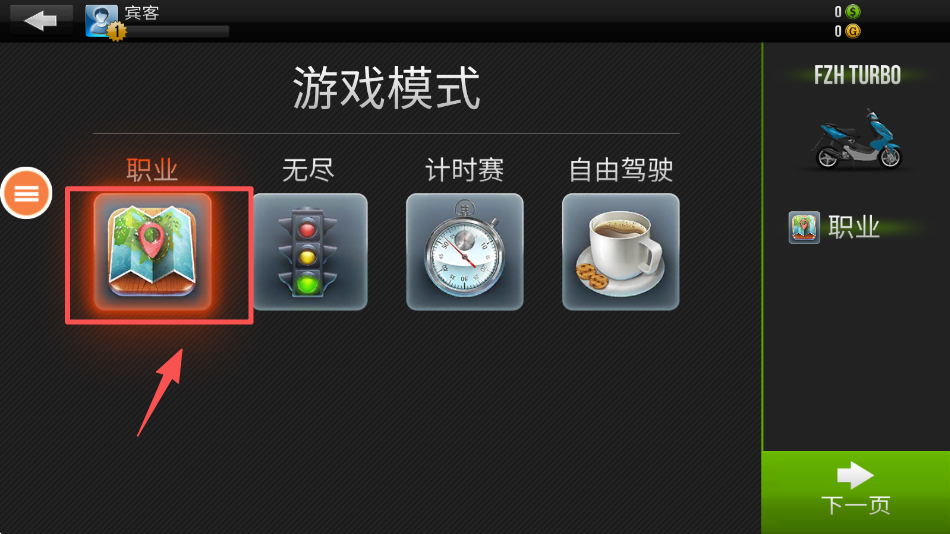Choose the 无尽 endless traffic light icon
This screenshot has height=534, width=950.
[x=309, y=252]
